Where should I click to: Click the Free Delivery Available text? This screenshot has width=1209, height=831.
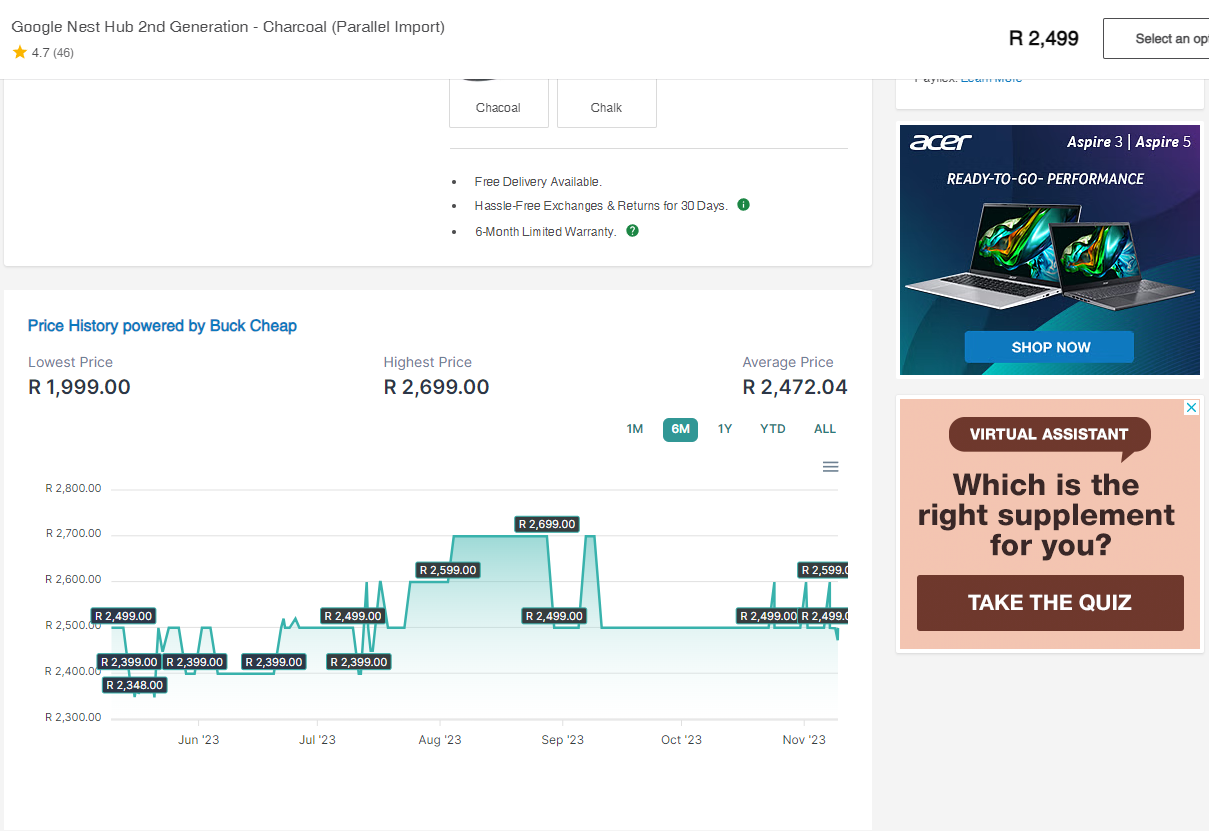coord(538,182)
